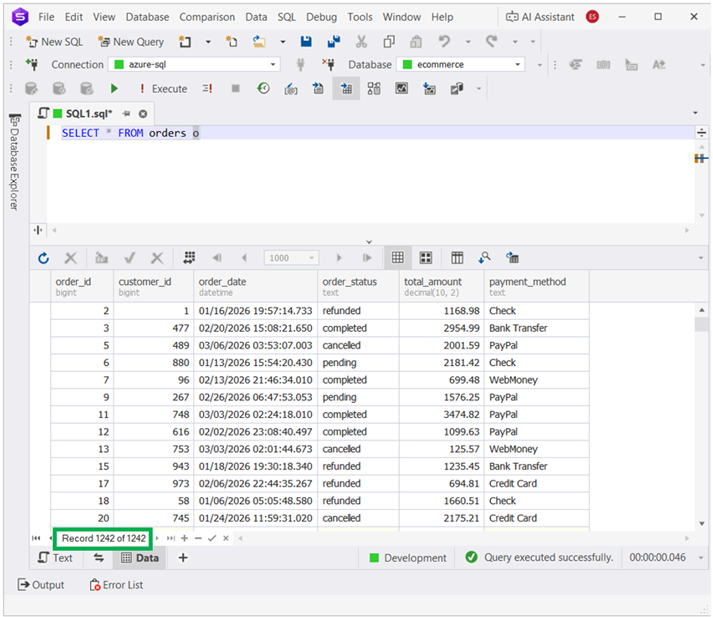Click the split editor icon at top right

click(x=702, y=133)
